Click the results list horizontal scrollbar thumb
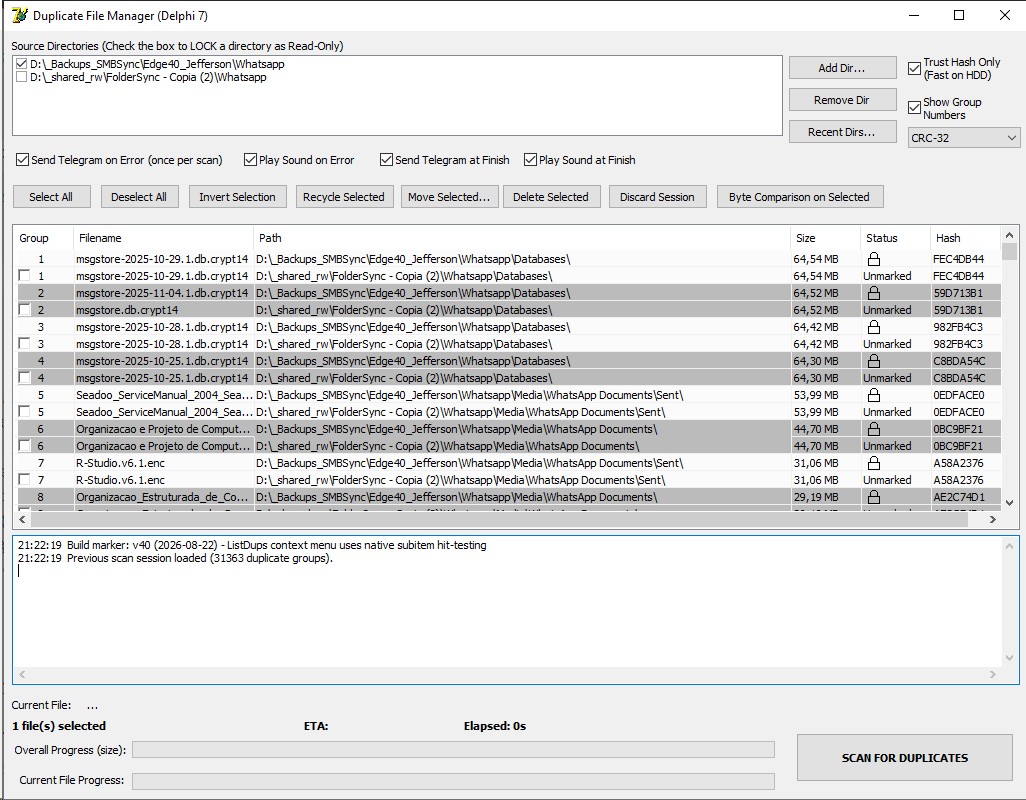This screenshot has width=1026, height=800. (x=499, y=519)
